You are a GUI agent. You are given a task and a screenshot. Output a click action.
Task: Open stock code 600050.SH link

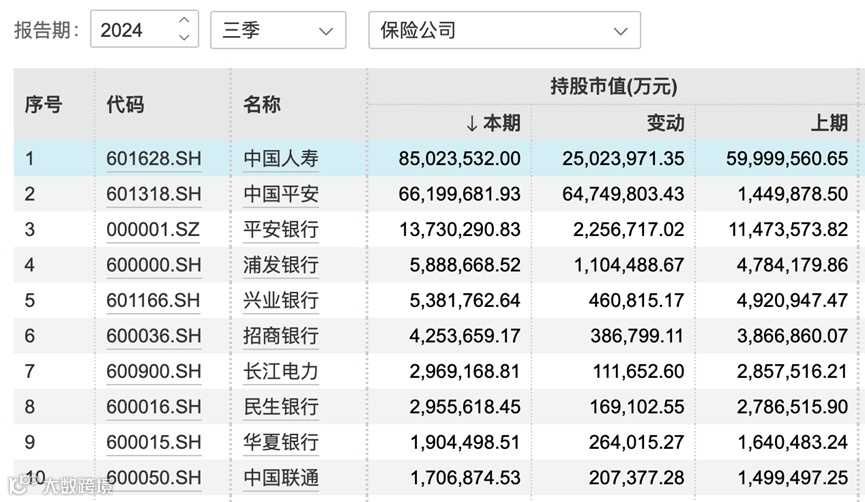pos(154,478)
